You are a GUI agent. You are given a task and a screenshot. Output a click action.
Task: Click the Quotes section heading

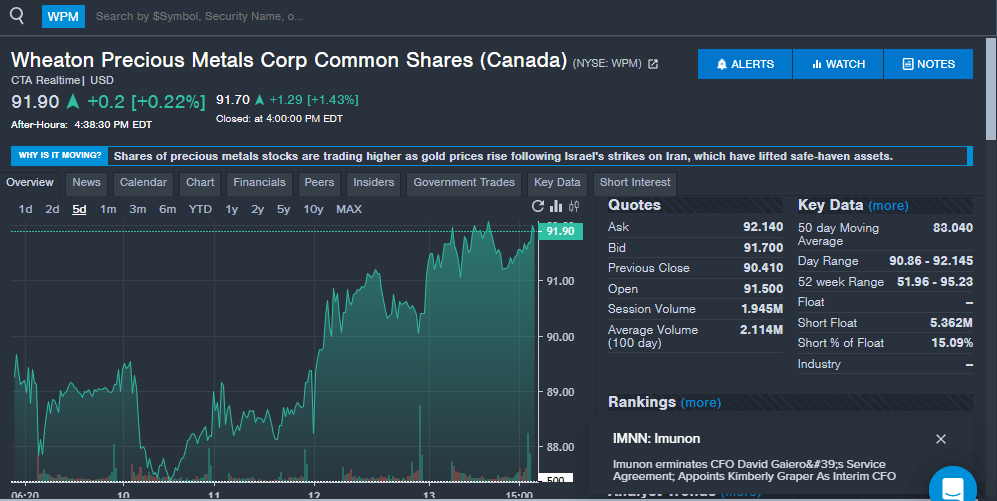(x=634, y=205)
